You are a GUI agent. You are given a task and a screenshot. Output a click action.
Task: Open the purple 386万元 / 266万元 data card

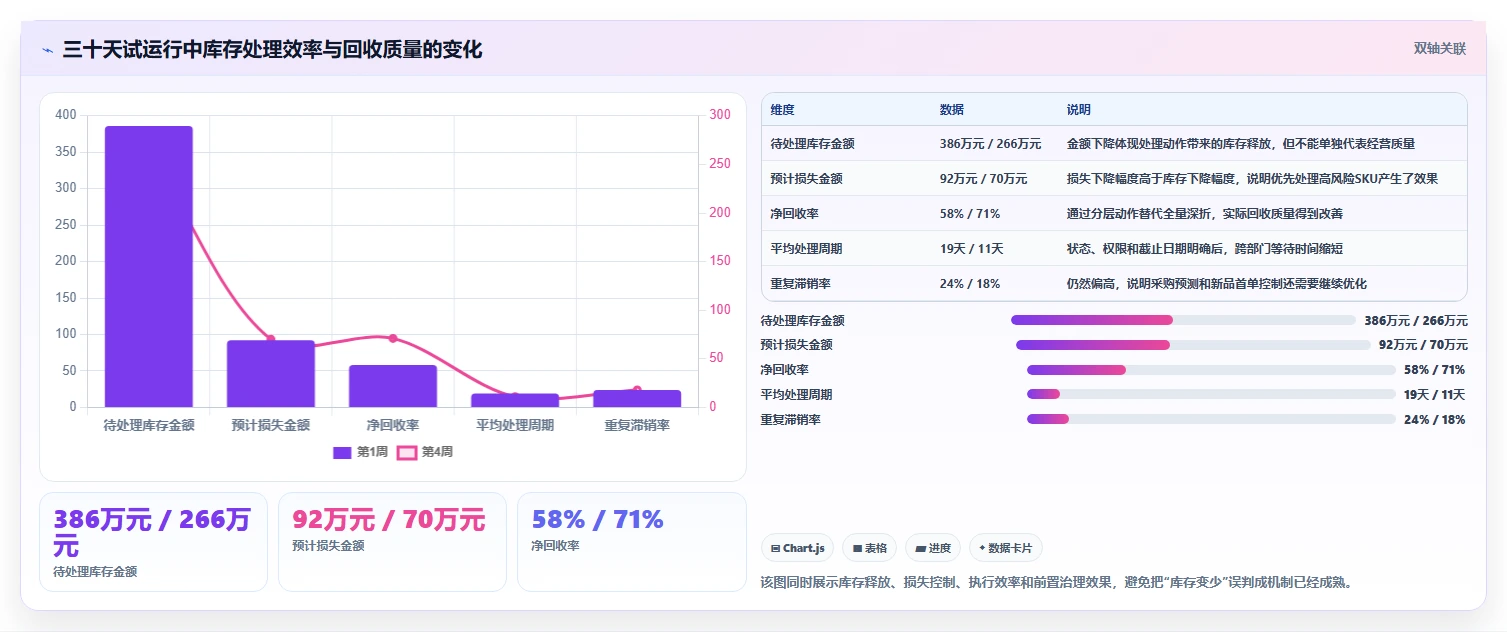[153, 541]
